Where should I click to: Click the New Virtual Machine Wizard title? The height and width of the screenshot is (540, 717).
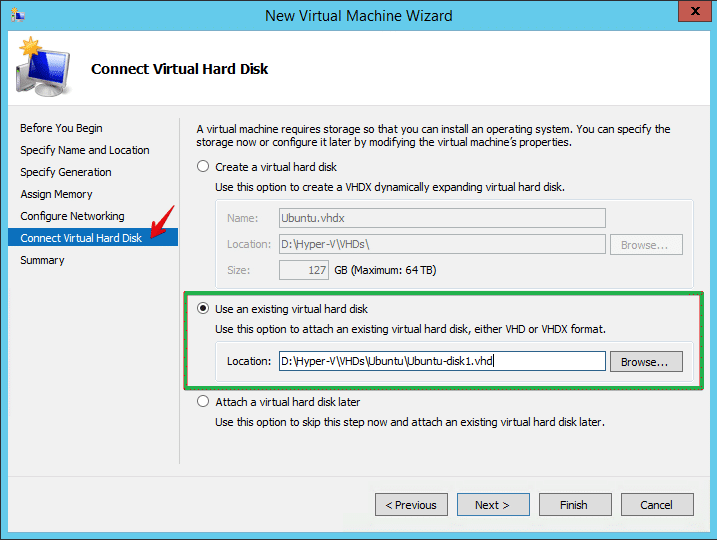point(358,16)
